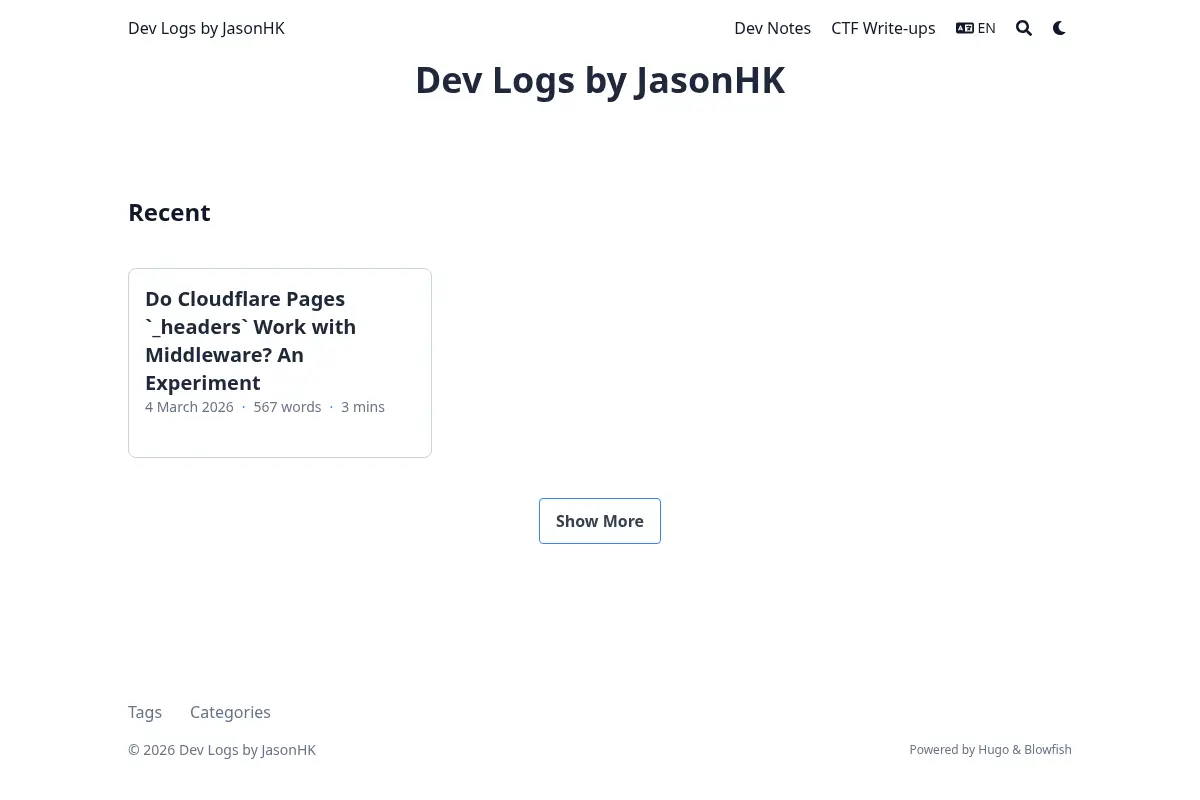This screenshot has height=800, width=1200.
Task: Open the Tags footer link
Action: 145,712
